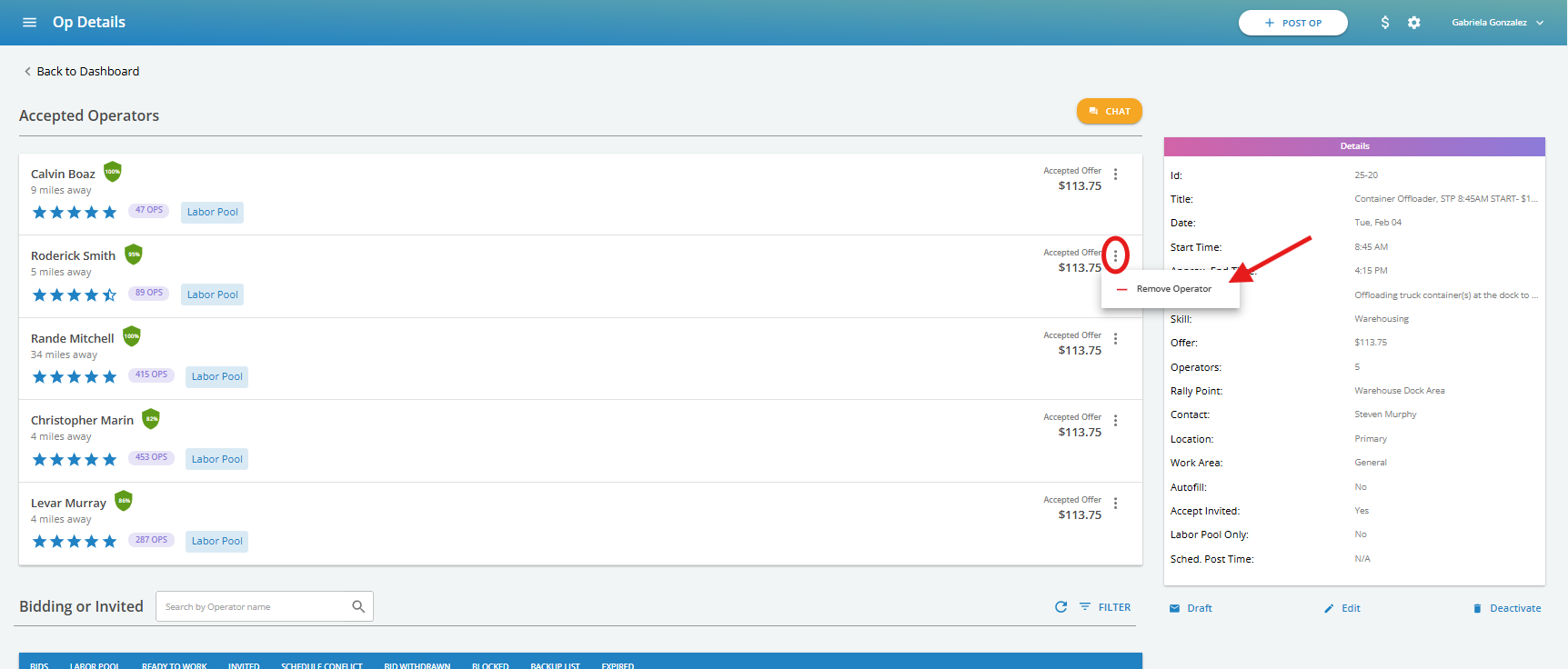This screenshot has height=669, width=1568.
Task: Expand the Gabriela Gonzalez user dropdown
Action: pos(1497,23)
